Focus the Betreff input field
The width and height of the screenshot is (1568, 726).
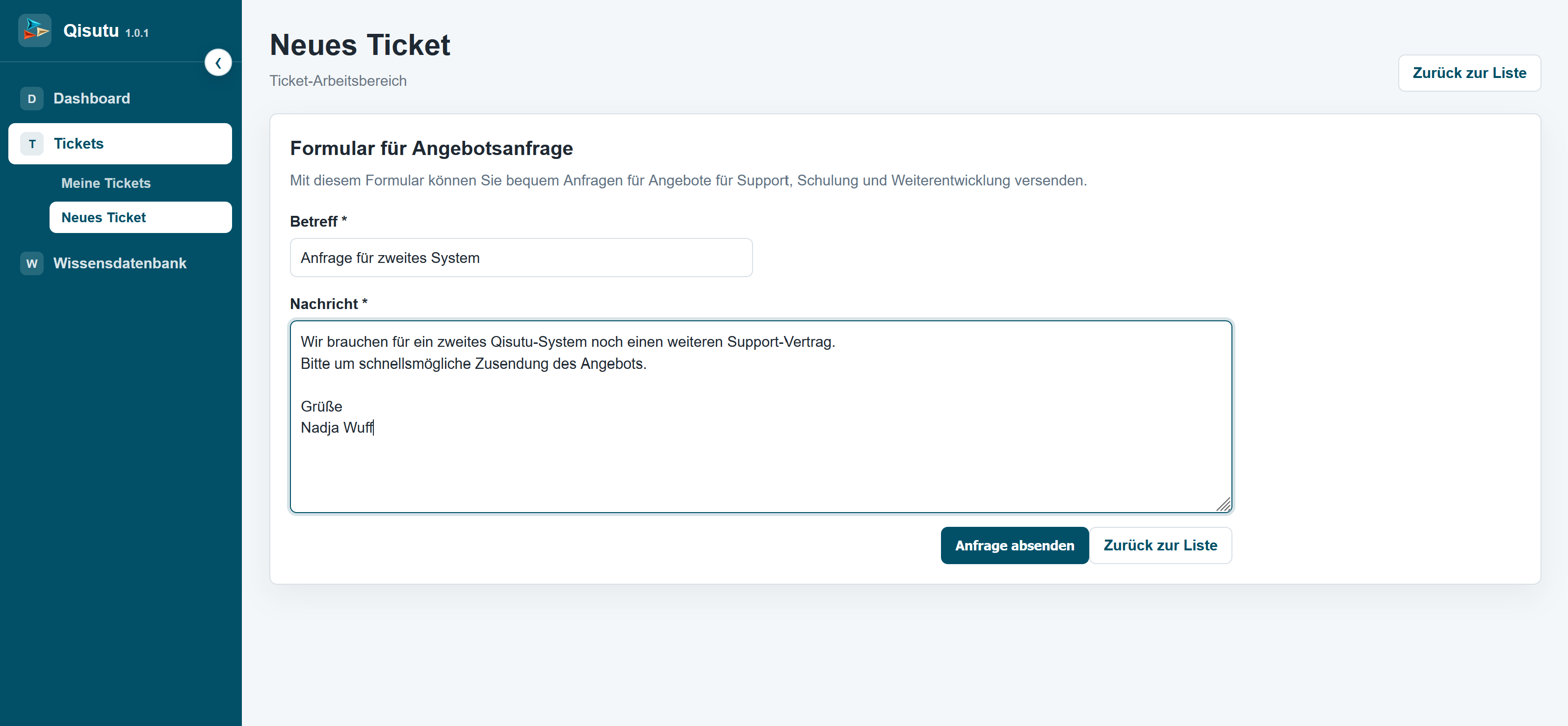[521, 258]
